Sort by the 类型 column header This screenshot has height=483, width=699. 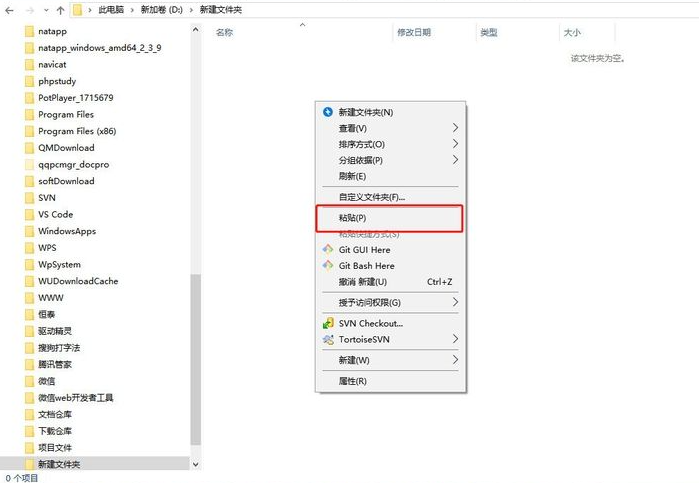point(489,32)
